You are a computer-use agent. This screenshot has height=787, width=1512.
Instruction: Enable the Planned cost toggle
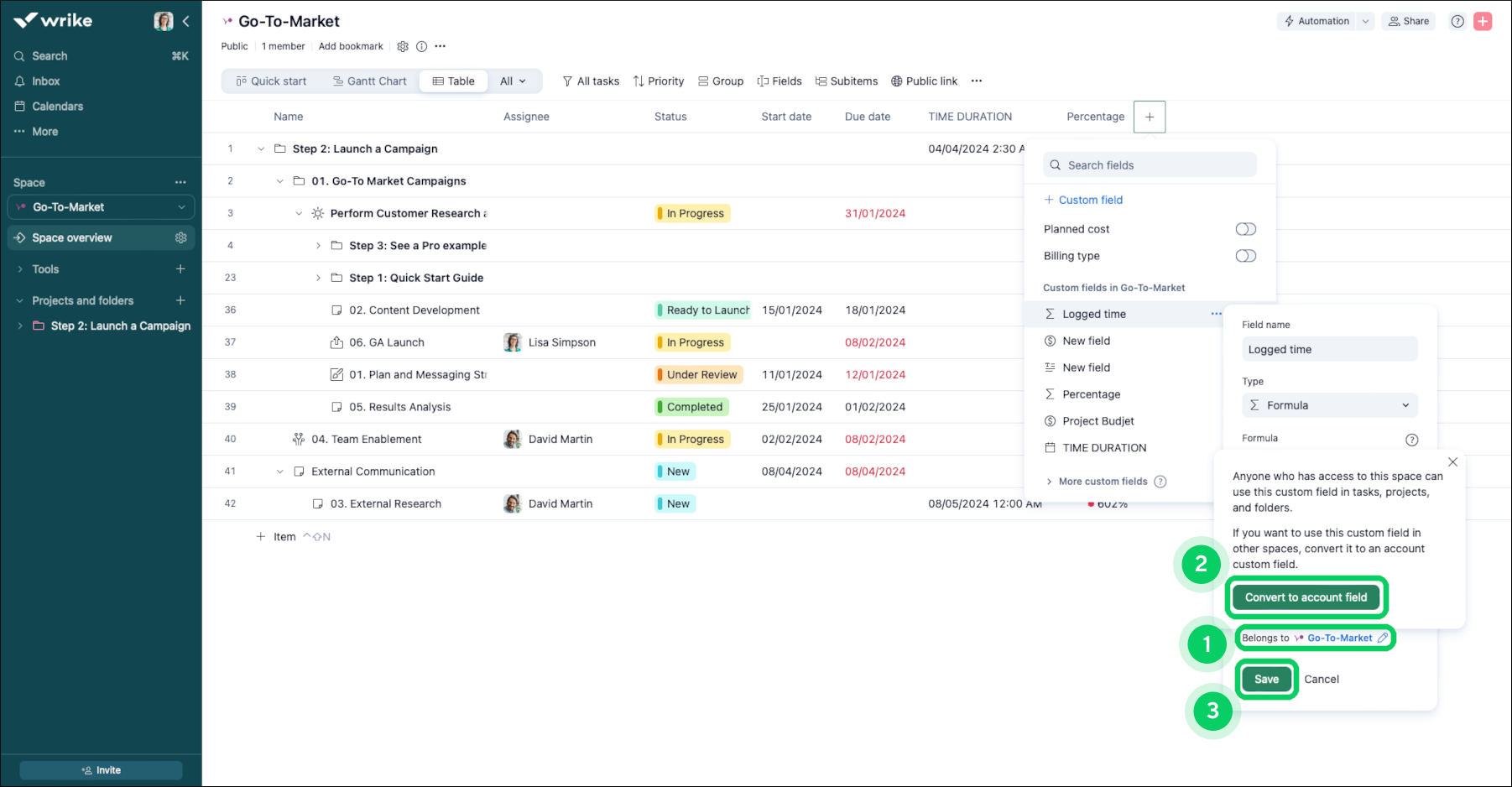(1245, 229)
